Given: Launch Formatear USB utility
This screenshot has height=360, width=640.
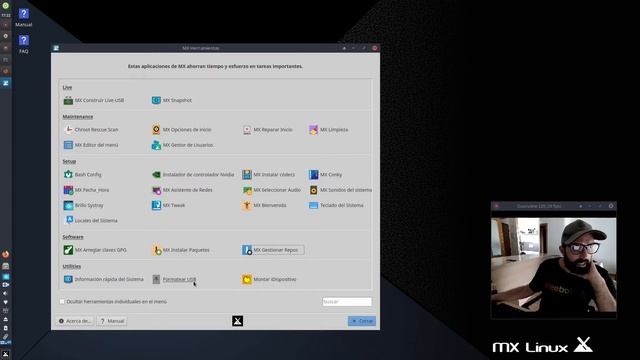Looking at the screenshot, I should coord(174,279).
